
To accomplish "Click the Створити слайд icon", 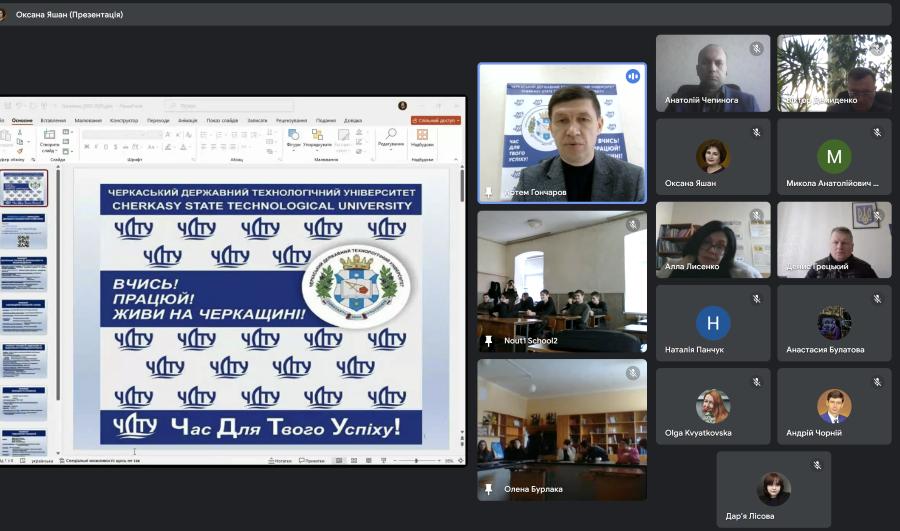I will tap(49, 134).
